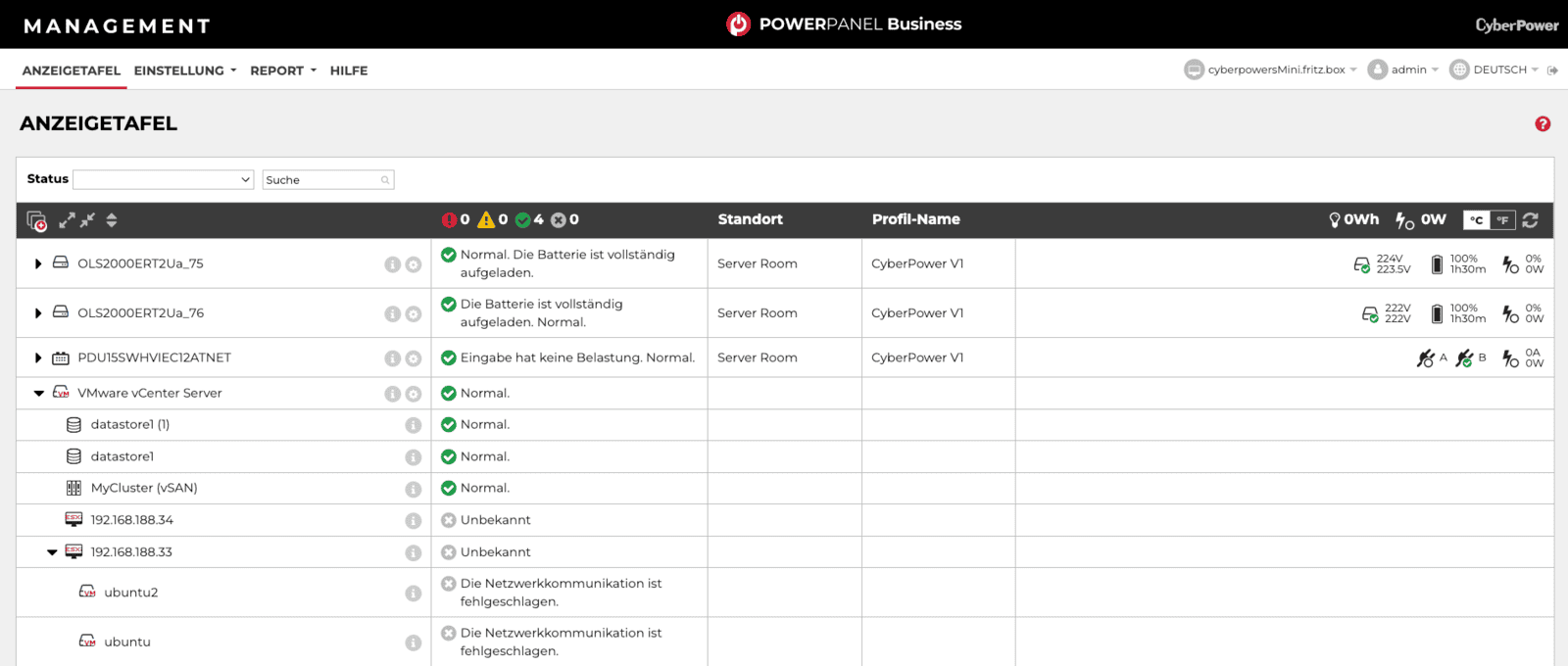Viewport: 1568px width, 666px height.
Task: Click 'CyberPower V1' in PDU15SWHVIEC12ATNET row
Action: (x=917, y=357)
